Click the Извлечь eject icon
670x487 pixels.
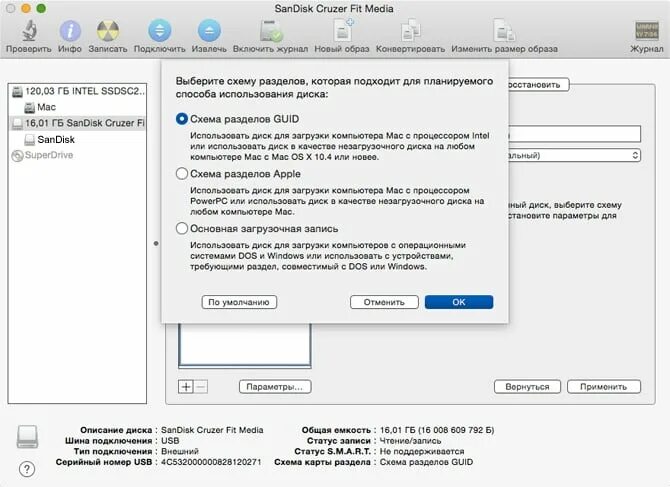point(209,31)
